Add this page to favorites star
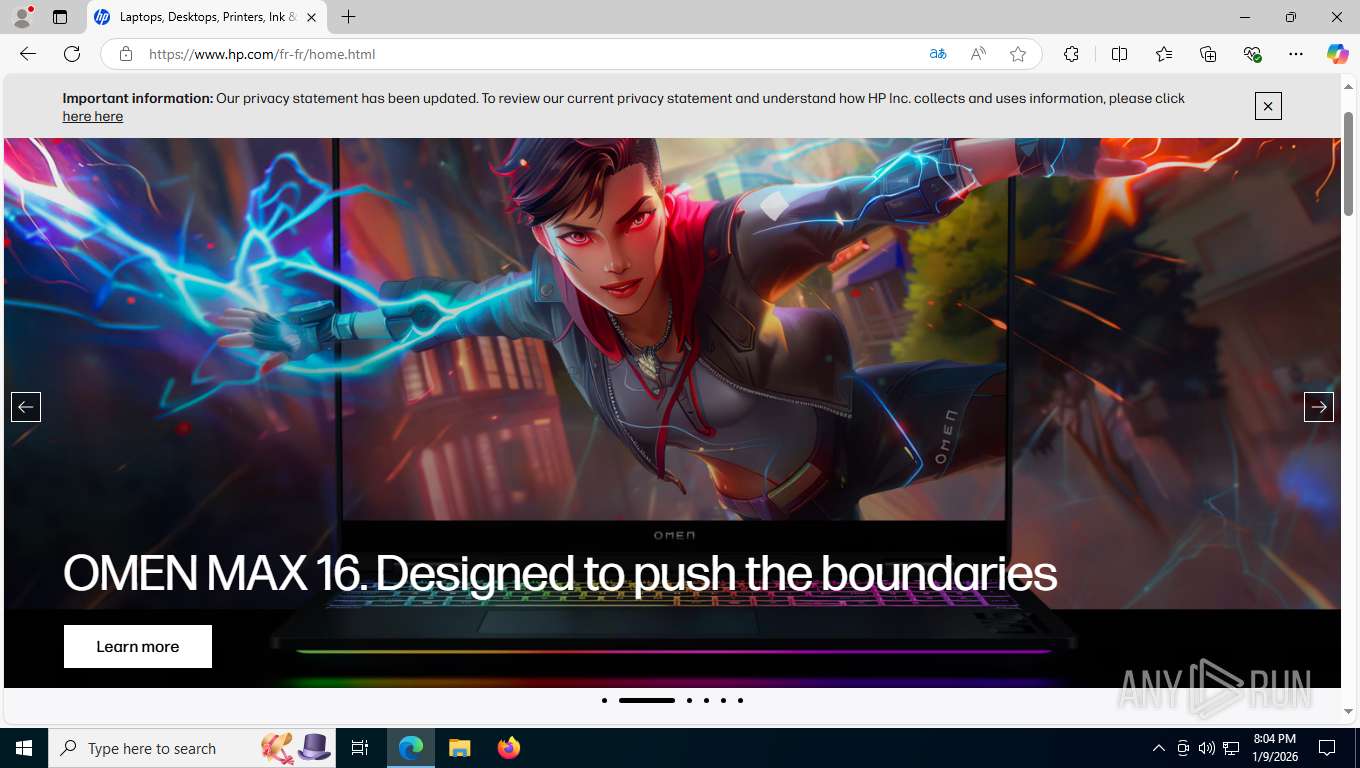Viewport: 1360px width, 768px height. click(1018, 54)
